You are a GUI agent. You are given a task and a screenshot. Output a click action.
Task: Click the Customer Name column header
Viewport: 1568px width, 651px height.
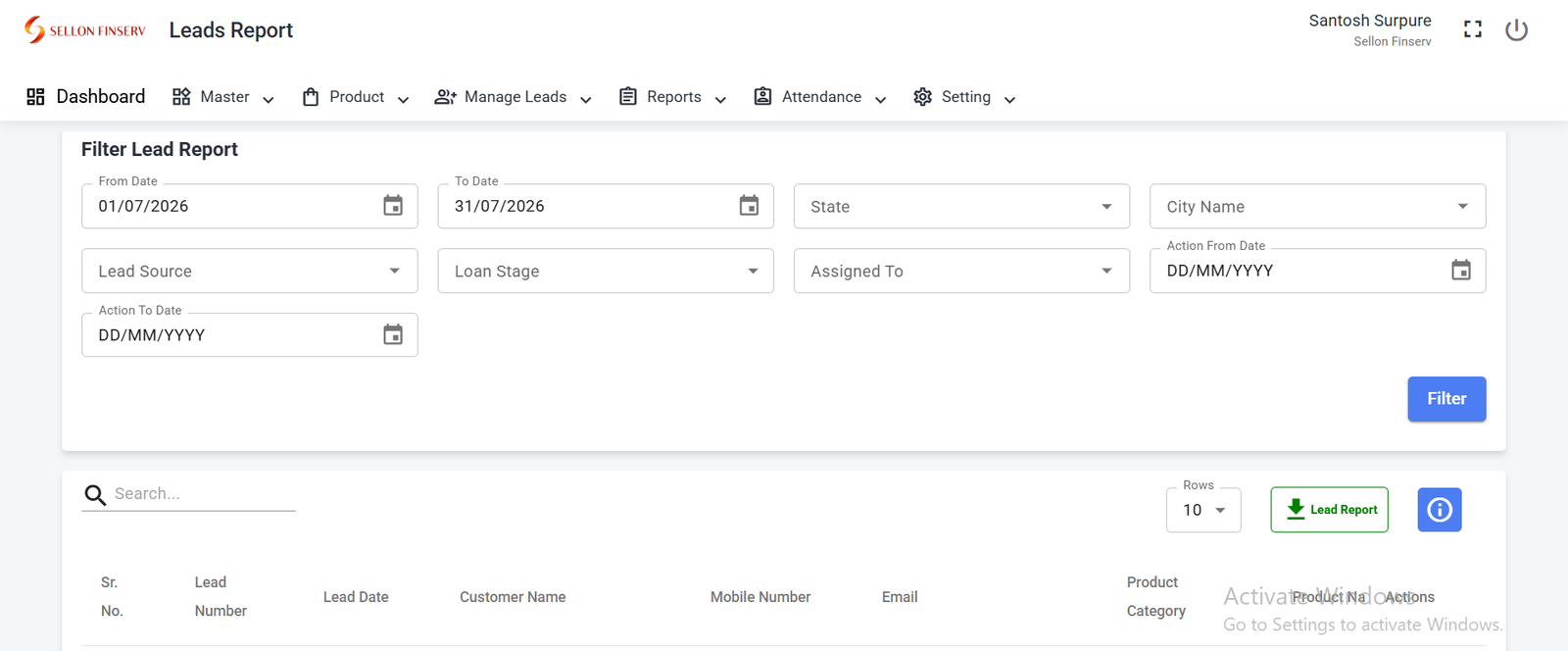513,597
